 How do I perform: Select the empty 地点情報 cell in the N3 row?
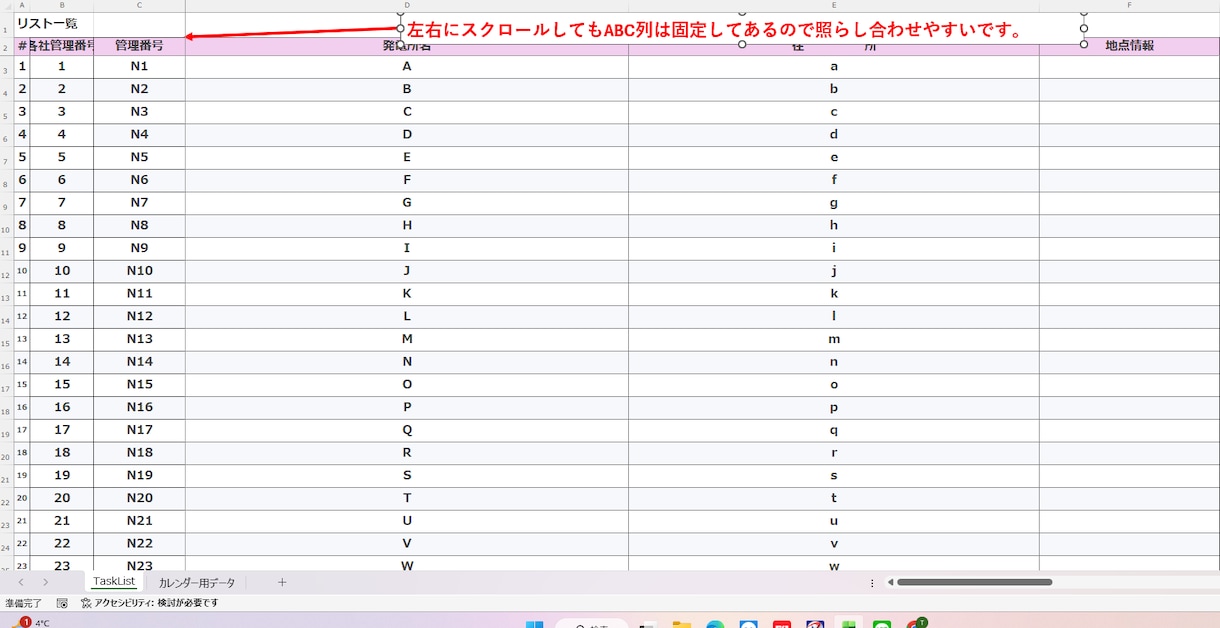coord(1129,112)
